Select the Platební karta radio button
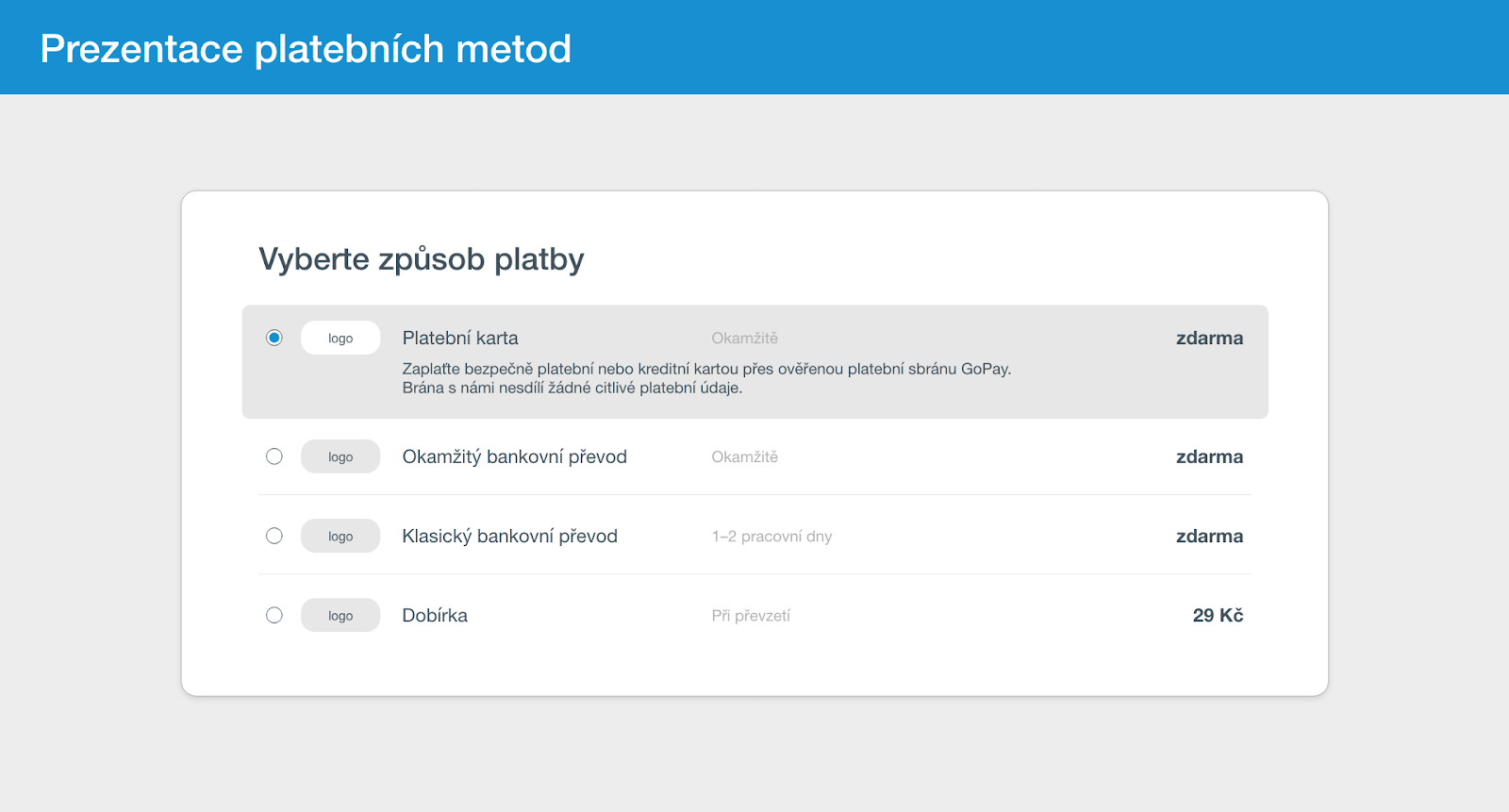This screenshot has height=812, width=1509. [274, 338]
